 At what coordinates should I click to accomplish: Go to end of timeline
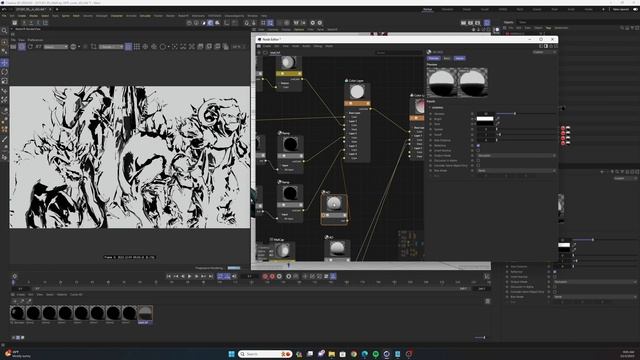[211, 276]
